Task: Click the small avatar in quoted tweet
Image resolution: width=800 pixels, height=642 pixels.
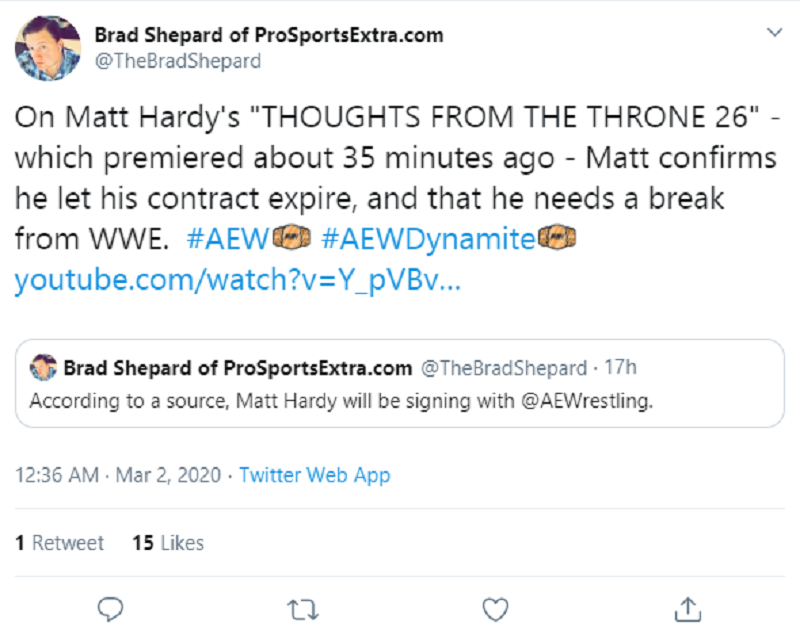Action: [x=43, y=368]
